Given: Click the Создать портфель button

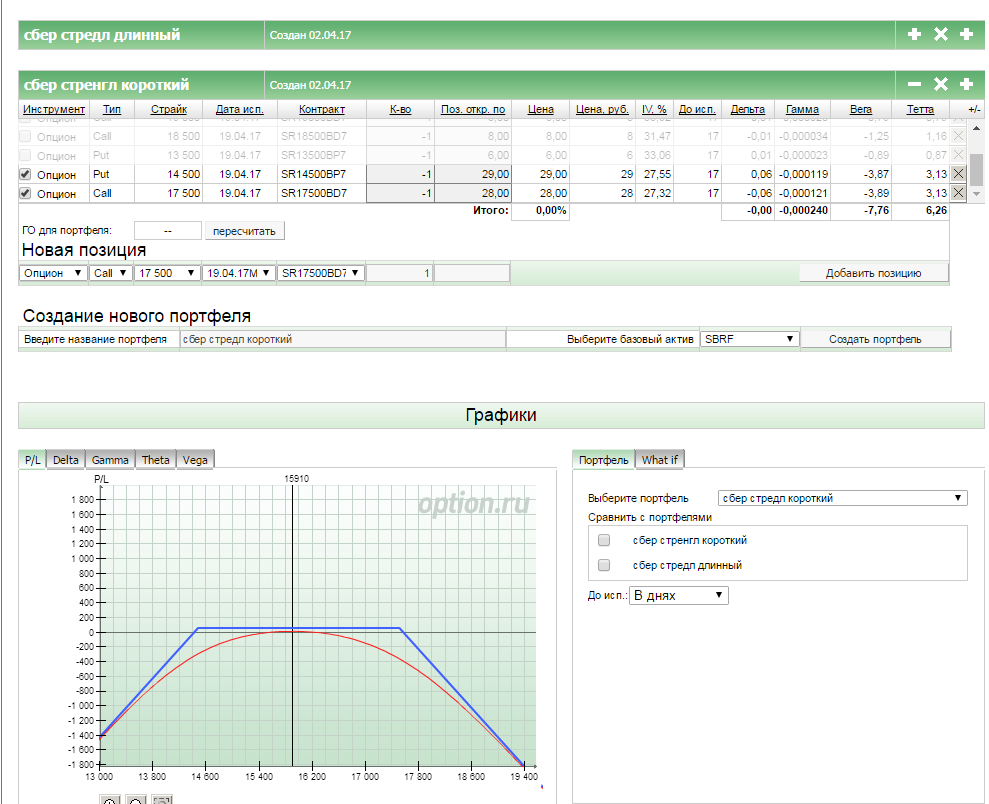Looking at the screenshot, I should pos(875,339).
